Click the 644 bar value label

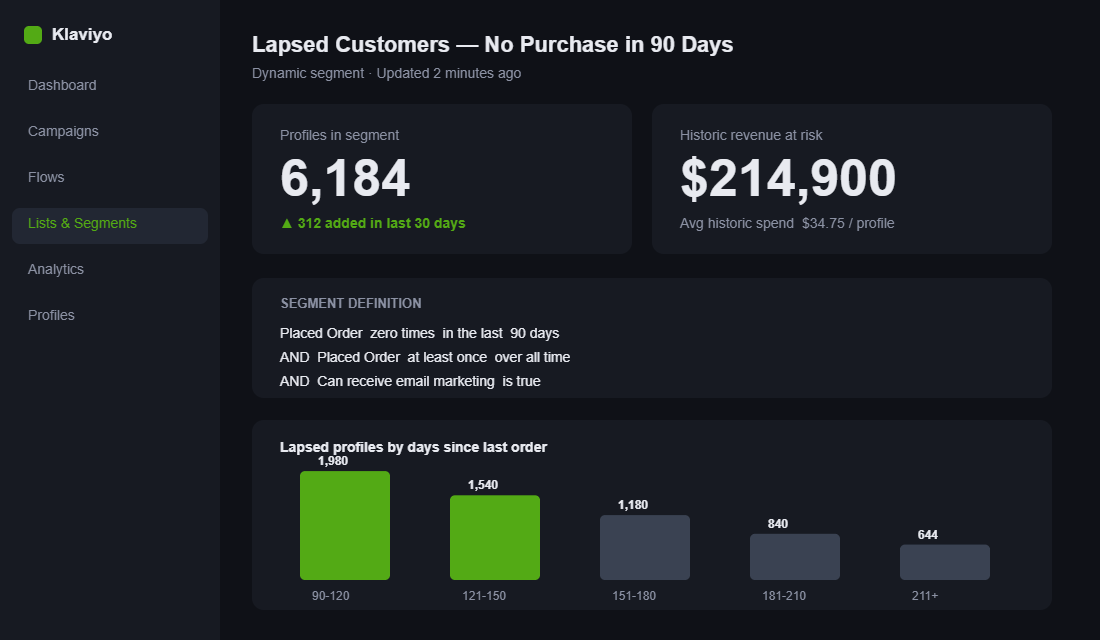(927, 535)
